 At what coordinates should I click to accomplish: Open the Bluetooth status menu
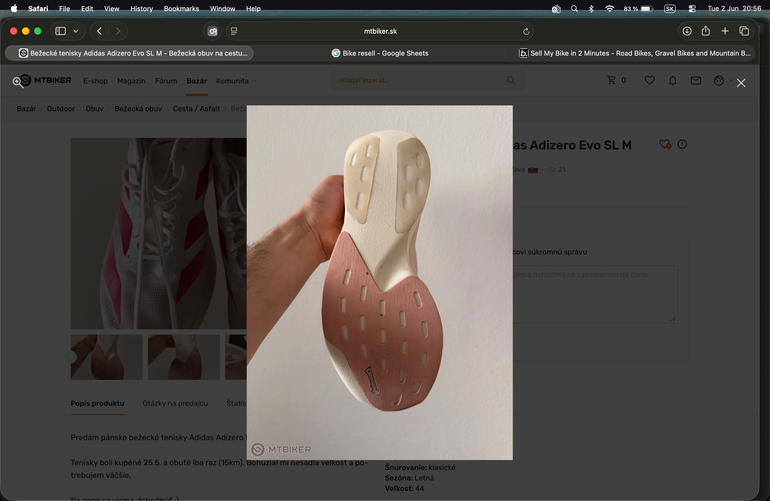coord(591,8)
